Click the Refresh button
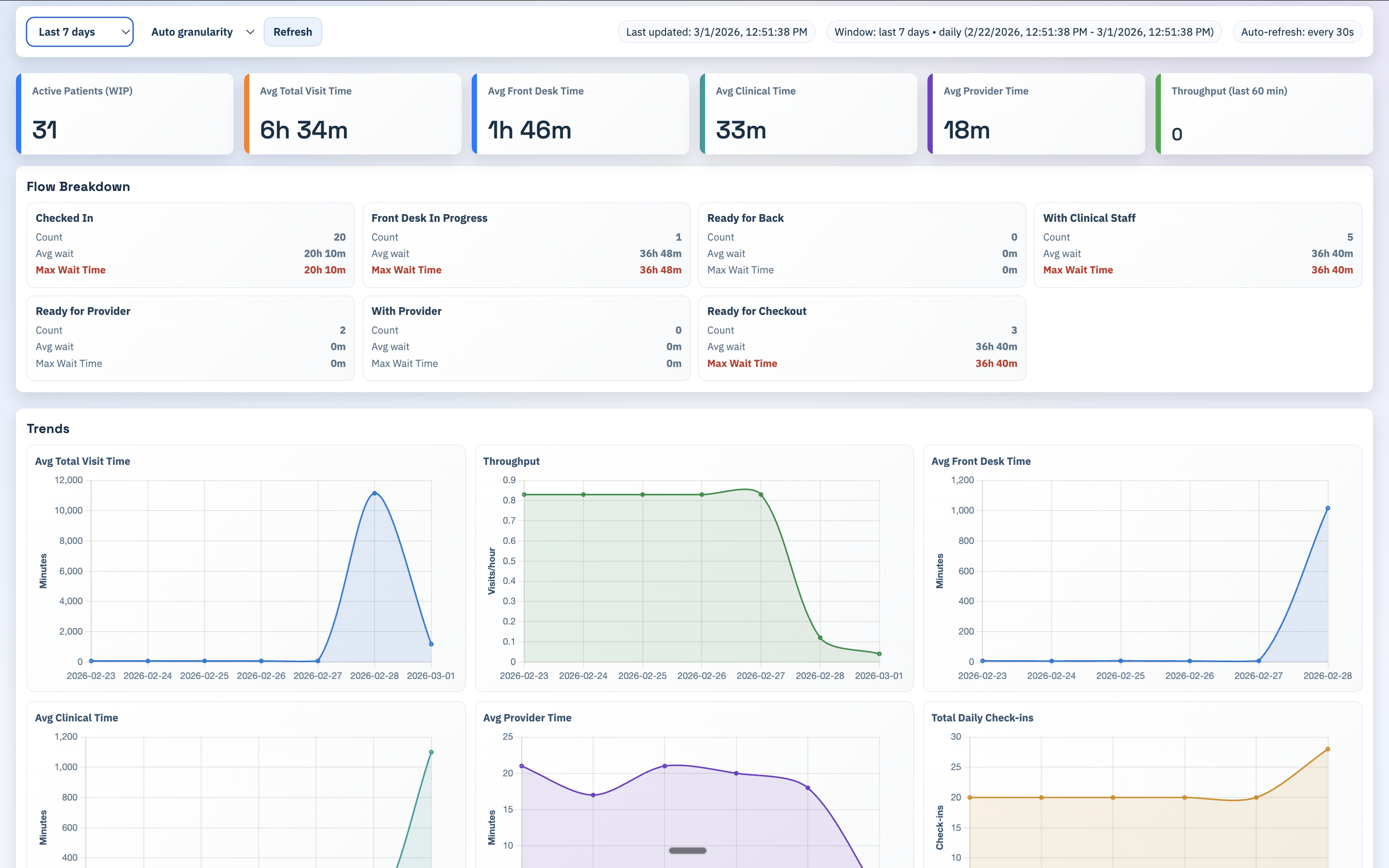Screen dimensions: 1389x868 [x=292, y=31]
